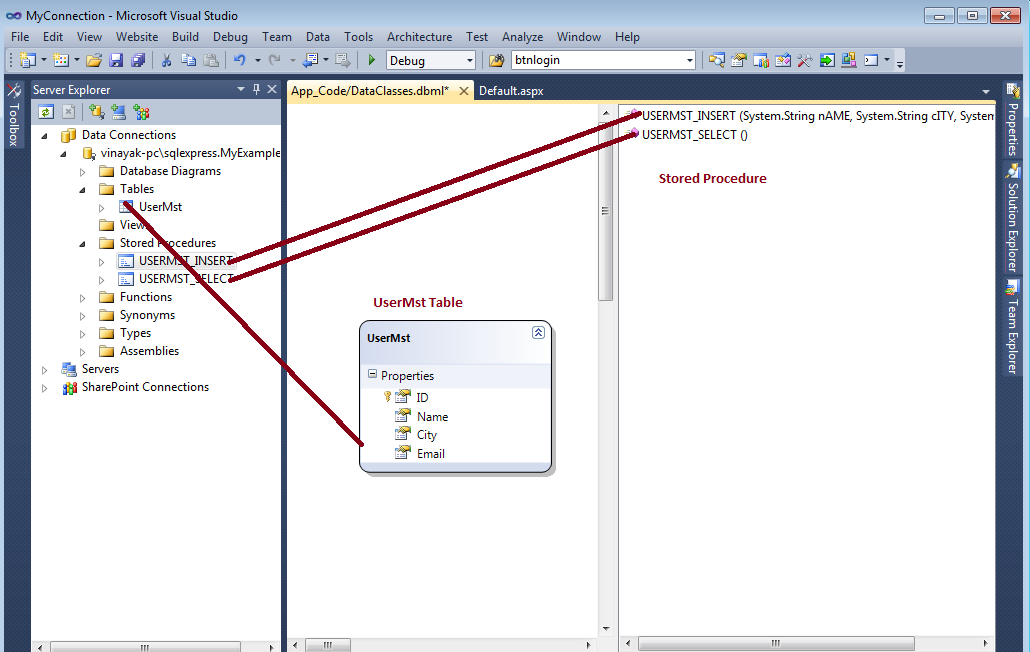The image size is (1030, 652).
Task: Open the Architecture menu
Action: tap(419, 37)
